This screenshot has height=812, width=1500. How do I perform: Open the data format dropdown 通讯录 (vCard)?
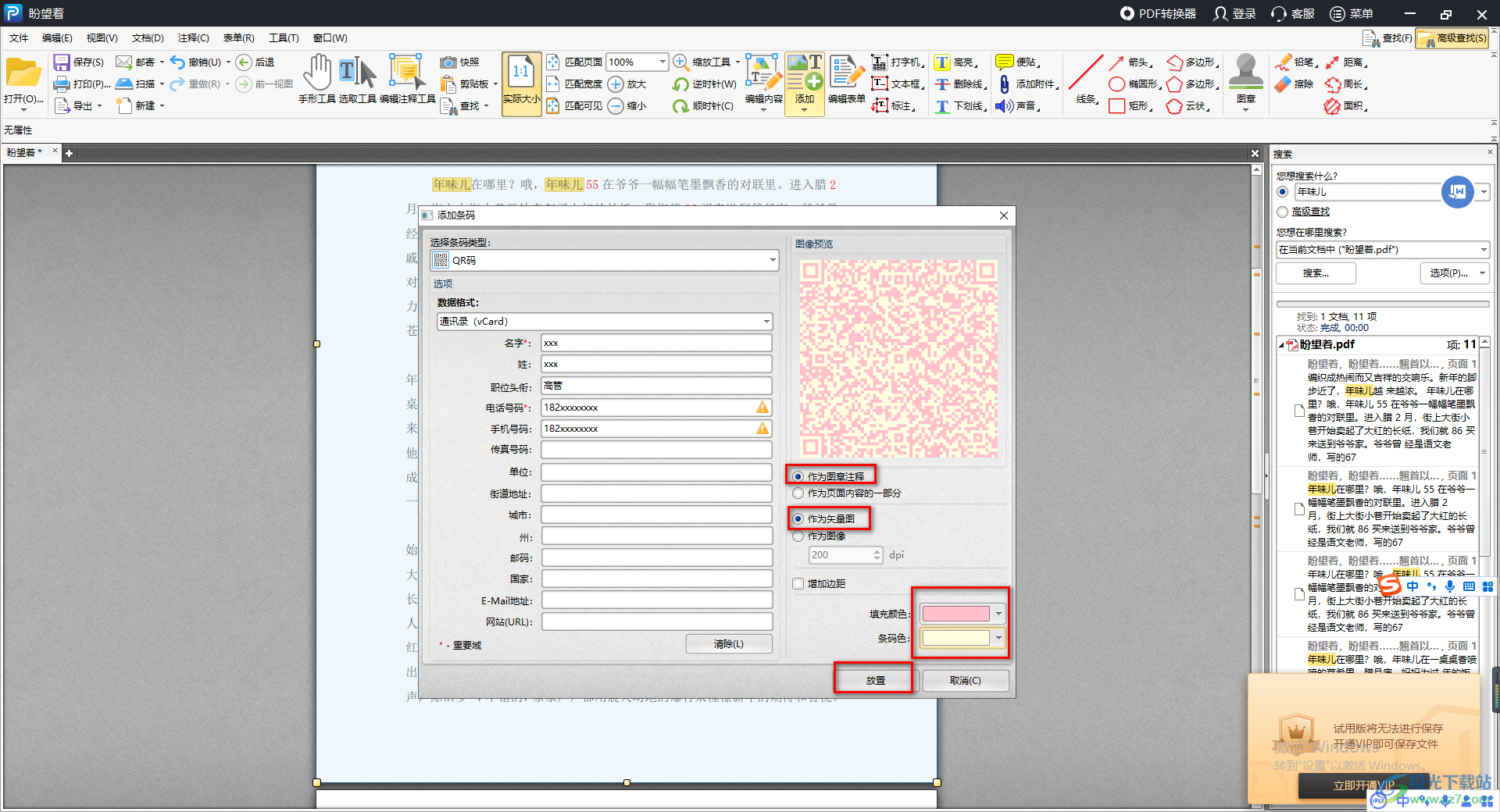(605, 322)
